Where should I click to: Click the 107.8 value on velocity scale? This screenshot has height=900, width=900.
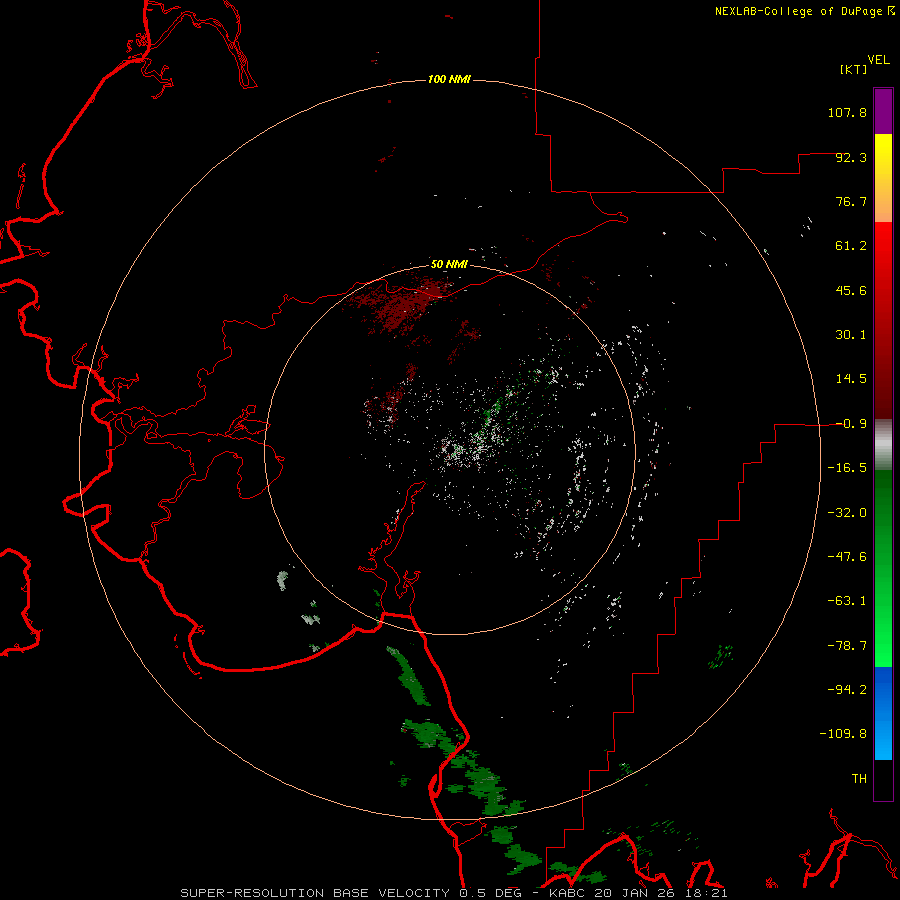(847, 112)
